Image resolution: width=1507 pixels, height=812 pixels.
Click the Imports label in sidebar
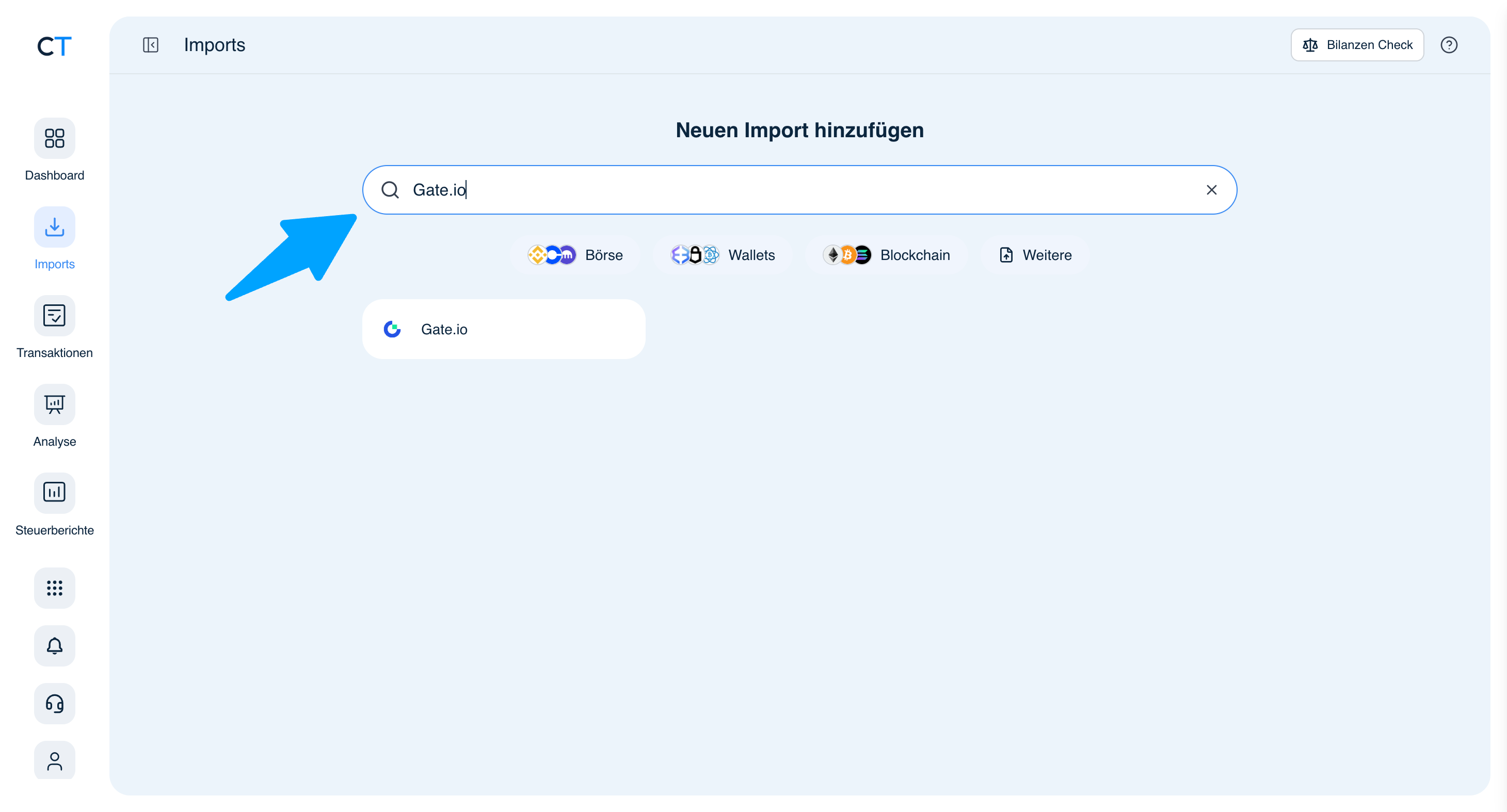tap(54, 264)
